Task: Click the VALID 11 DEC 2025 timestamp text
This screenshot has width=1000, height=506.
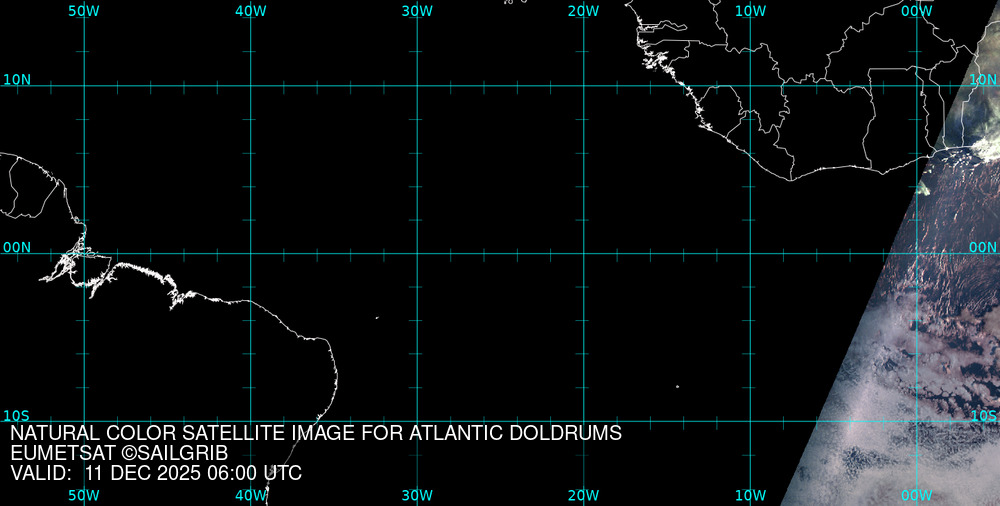Action: (x=156, y=474)
